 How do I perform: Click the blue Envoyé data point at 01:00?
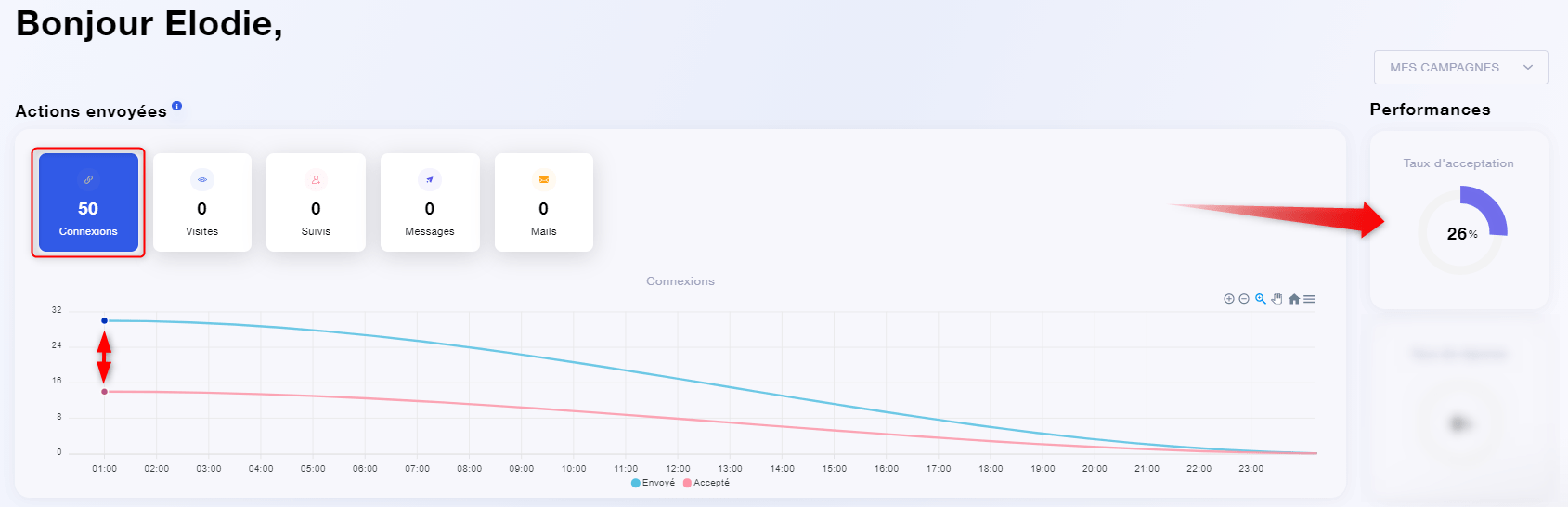coord(104,321)
